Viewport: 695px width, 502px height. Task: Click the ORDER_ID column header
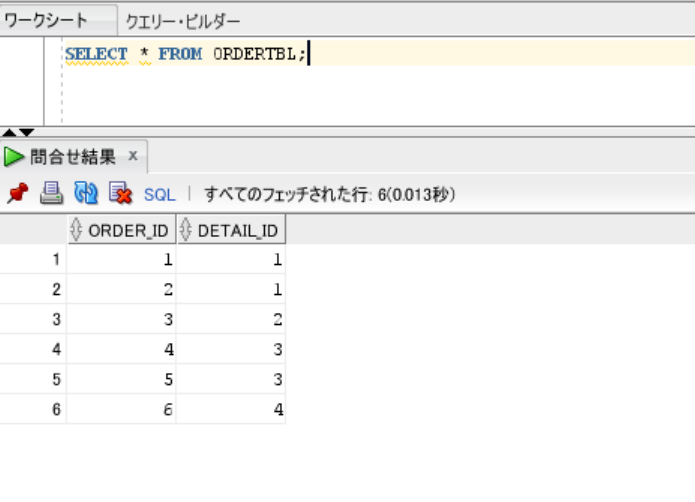click(x=128, y=231)
